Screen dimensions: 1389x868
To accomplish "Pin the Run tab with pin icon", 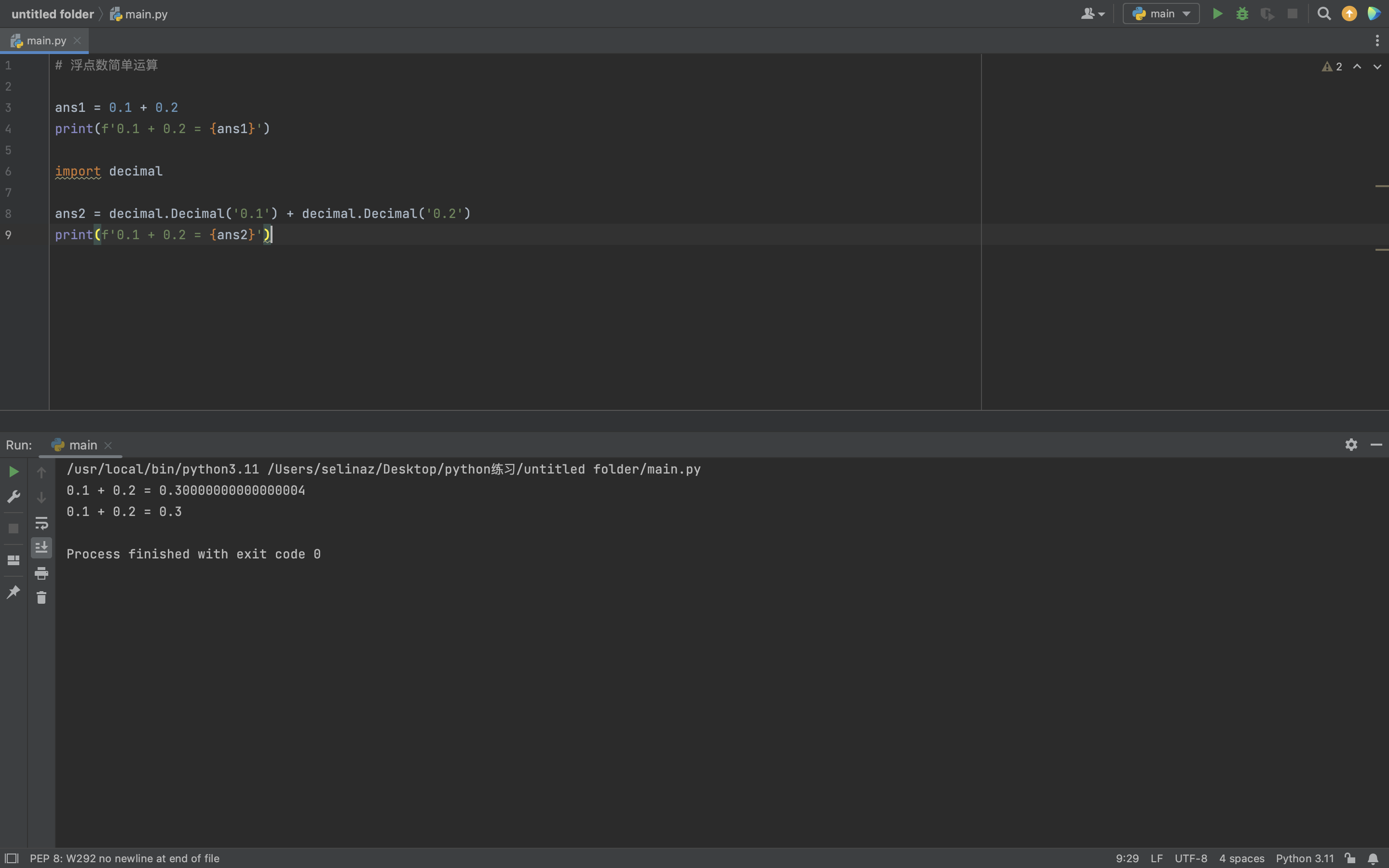I will click(x=14, y=592).
